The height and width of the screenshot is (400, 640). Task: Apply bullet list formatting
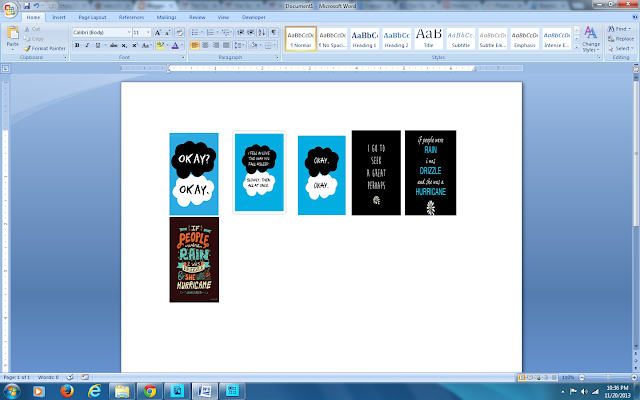coord(197,33)
